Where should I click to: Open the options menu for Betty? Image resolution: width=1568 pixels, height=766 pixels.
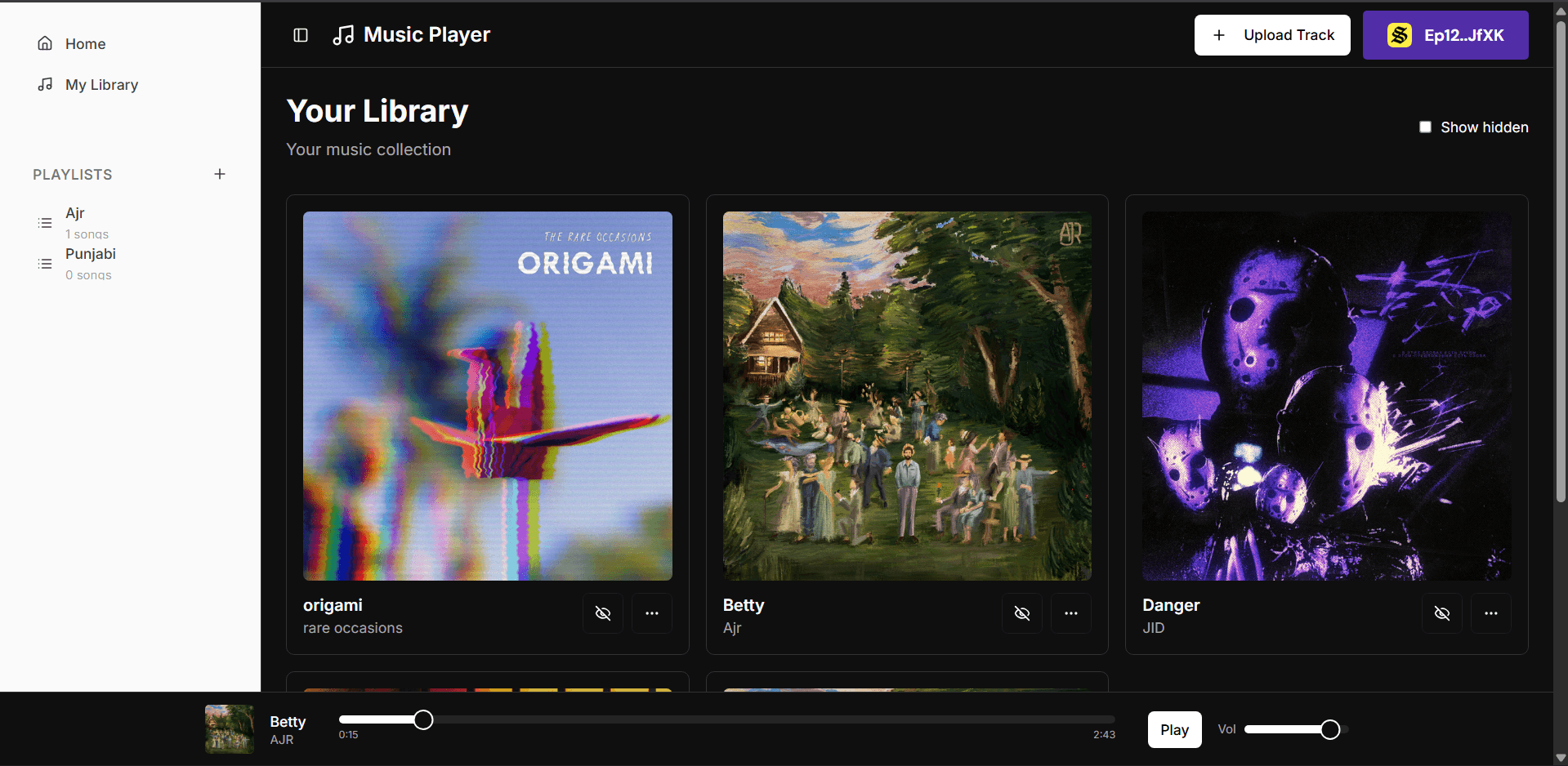click(1070, 613)
